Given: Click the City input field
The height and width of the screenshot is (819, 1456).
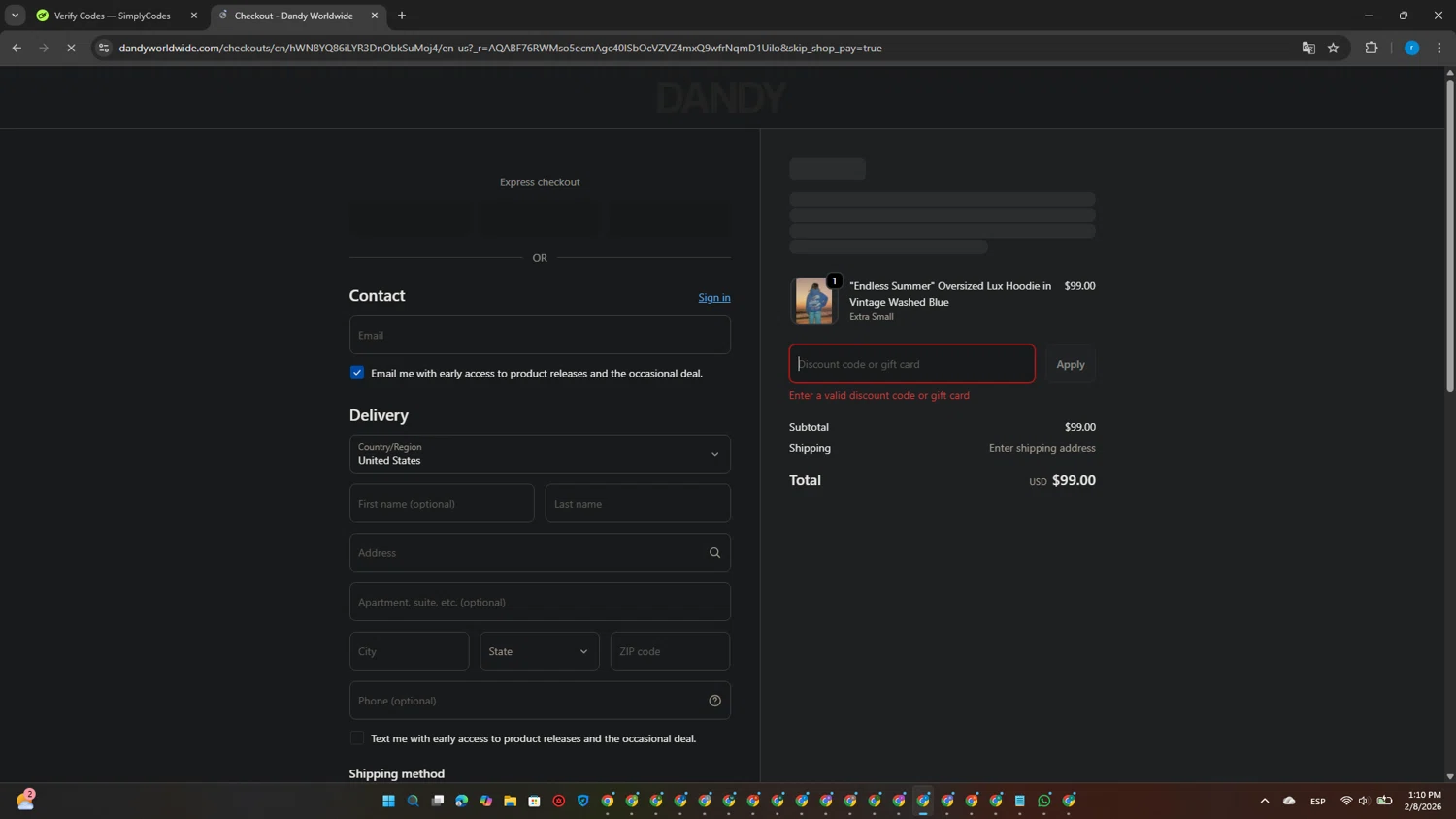Looking at the screenshot, I should point(410,651).
